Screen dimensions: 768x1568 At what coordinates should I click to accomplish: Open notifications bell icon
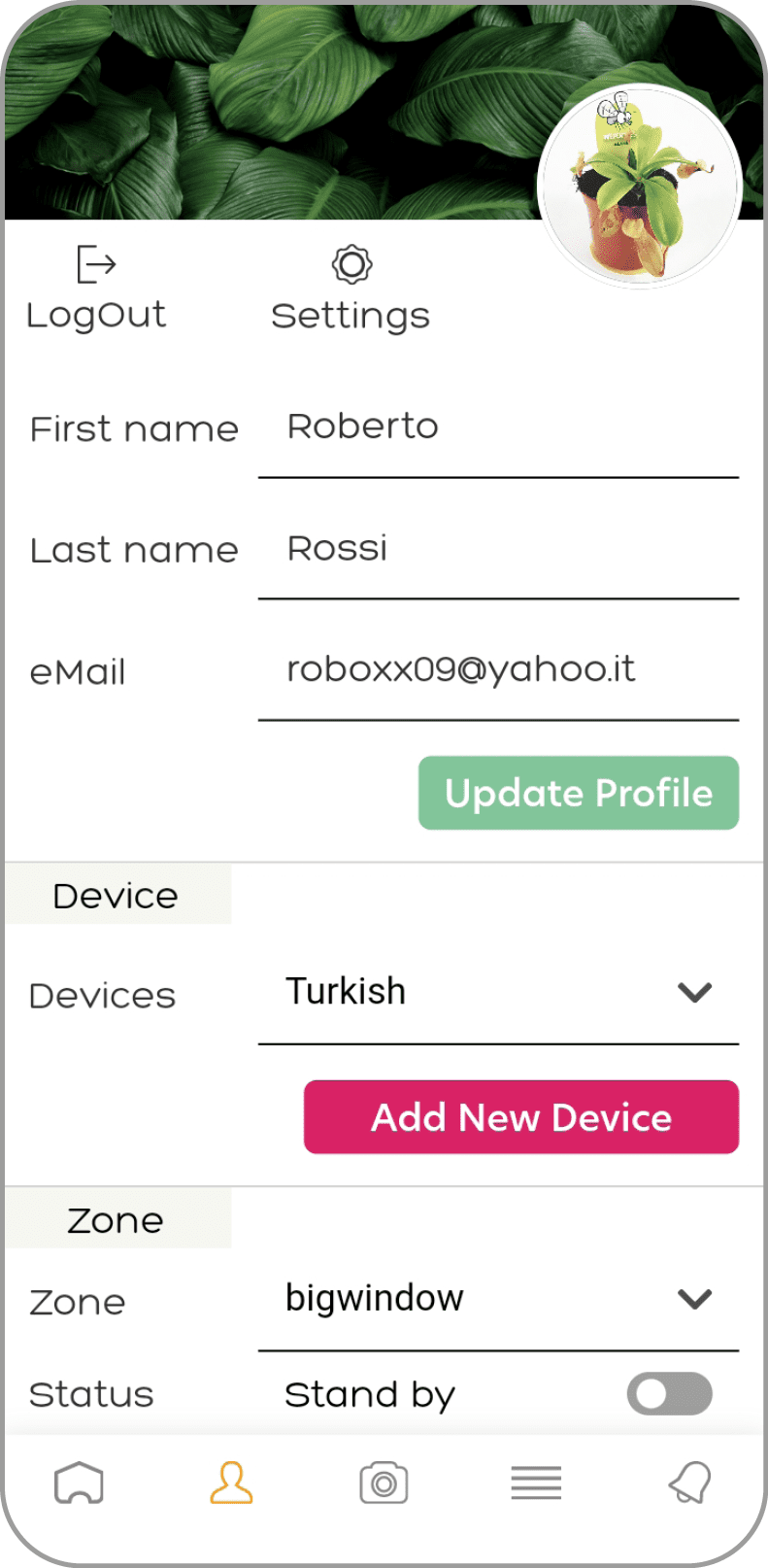click(690, 1483)
